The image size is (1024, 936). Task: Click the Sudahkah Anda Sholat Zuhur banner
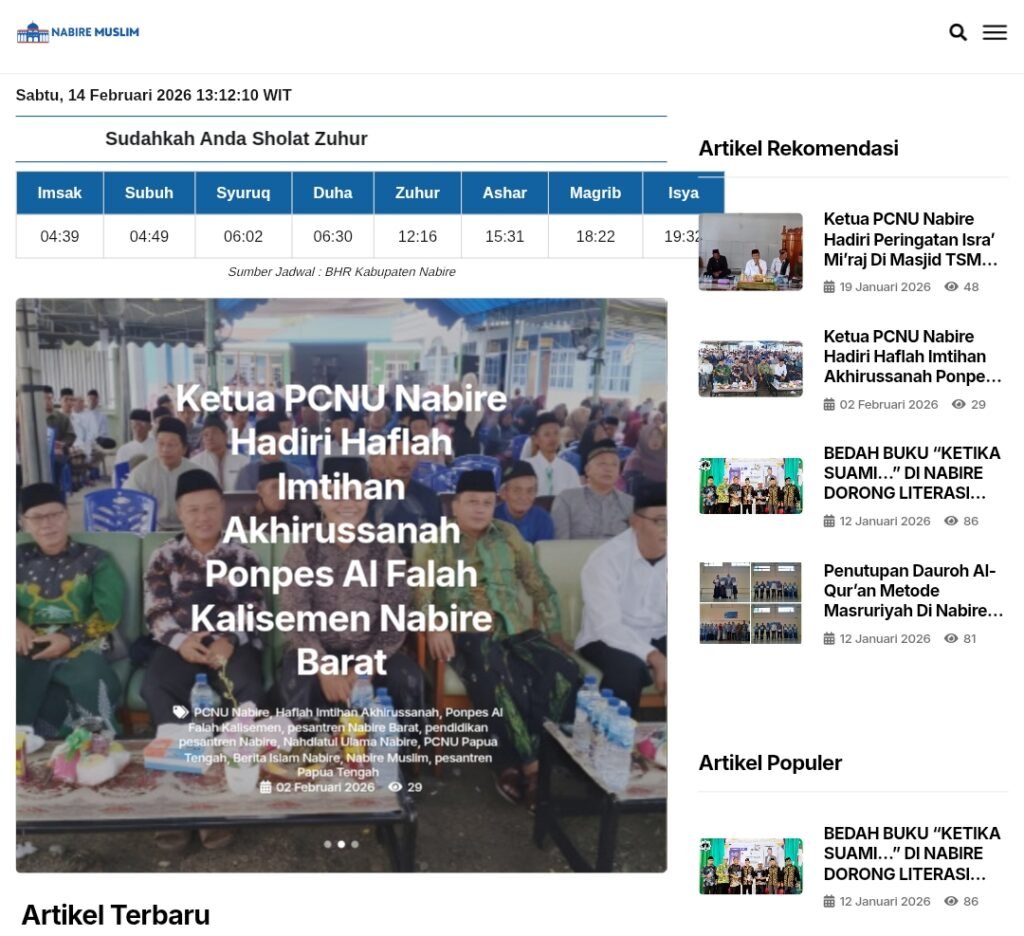click(x=237, y=139)
